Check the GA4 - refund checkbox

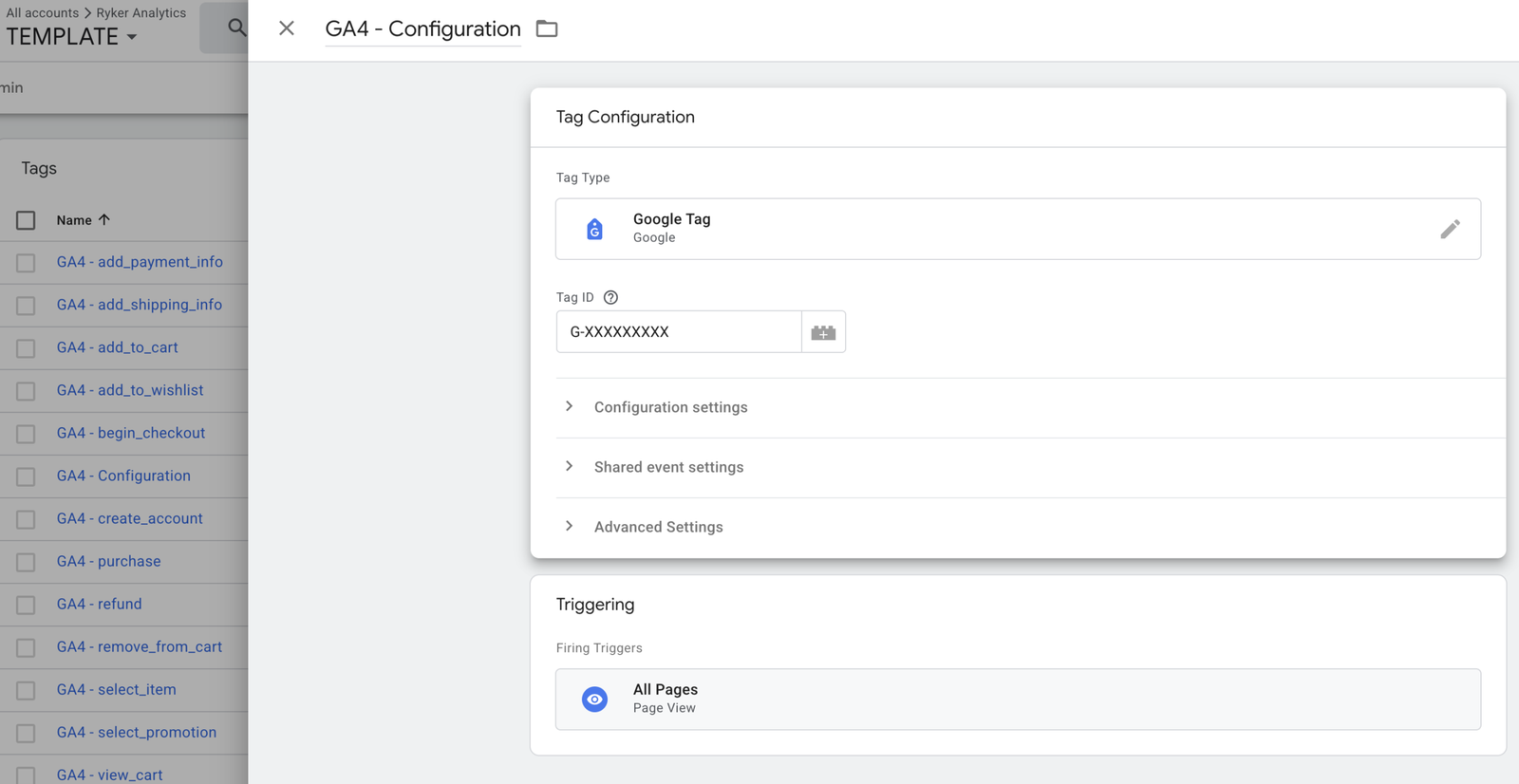point(26,605)
